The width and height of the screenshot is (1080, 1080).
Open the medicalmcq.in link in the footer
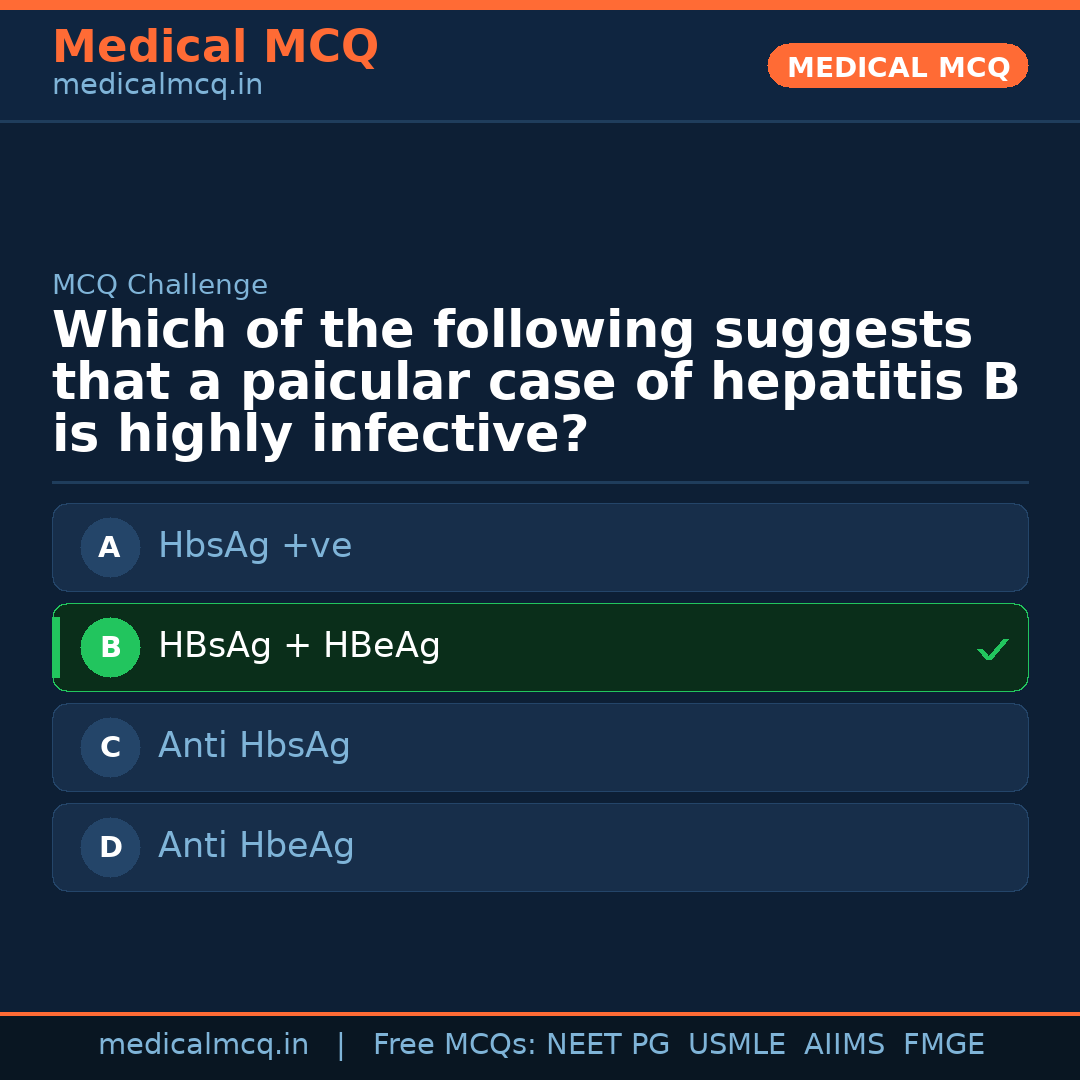click(203, 1045)
